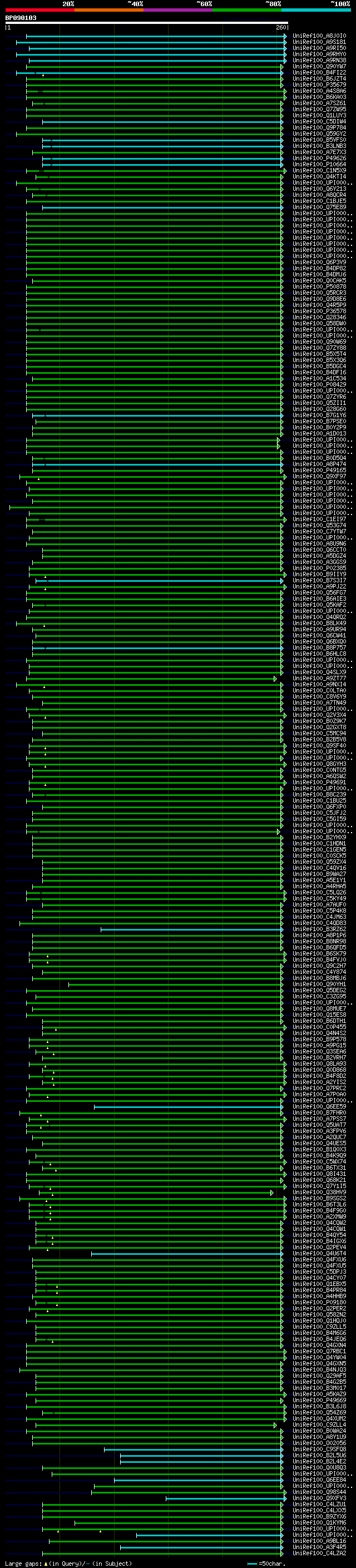The image size is (356, 1568).
Task: Select hit UniRef100_Q1LUY3
Action: click(319, 116)
